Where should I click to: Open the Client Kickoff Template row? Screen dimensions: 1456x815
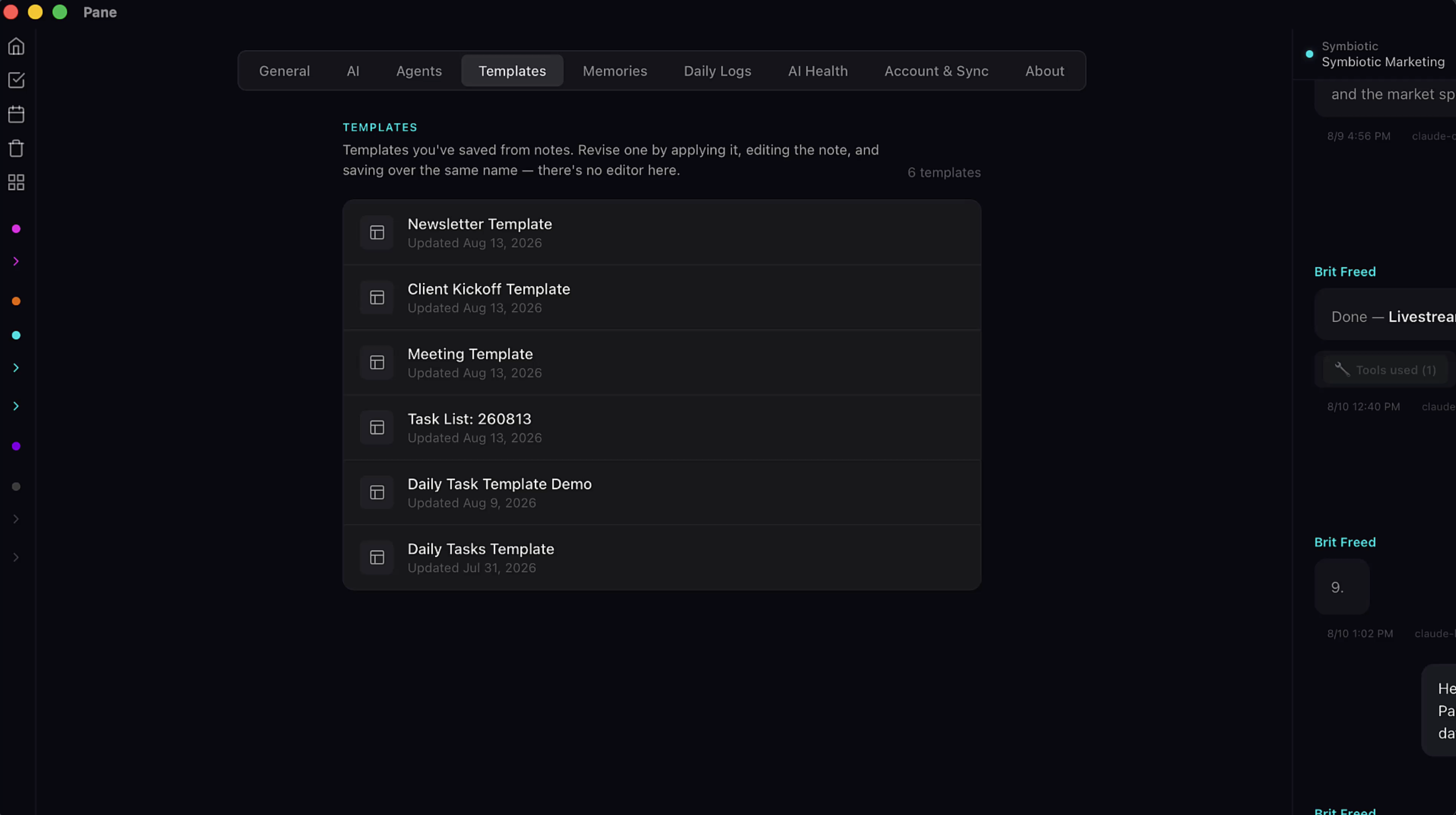(x=661, y=298)
